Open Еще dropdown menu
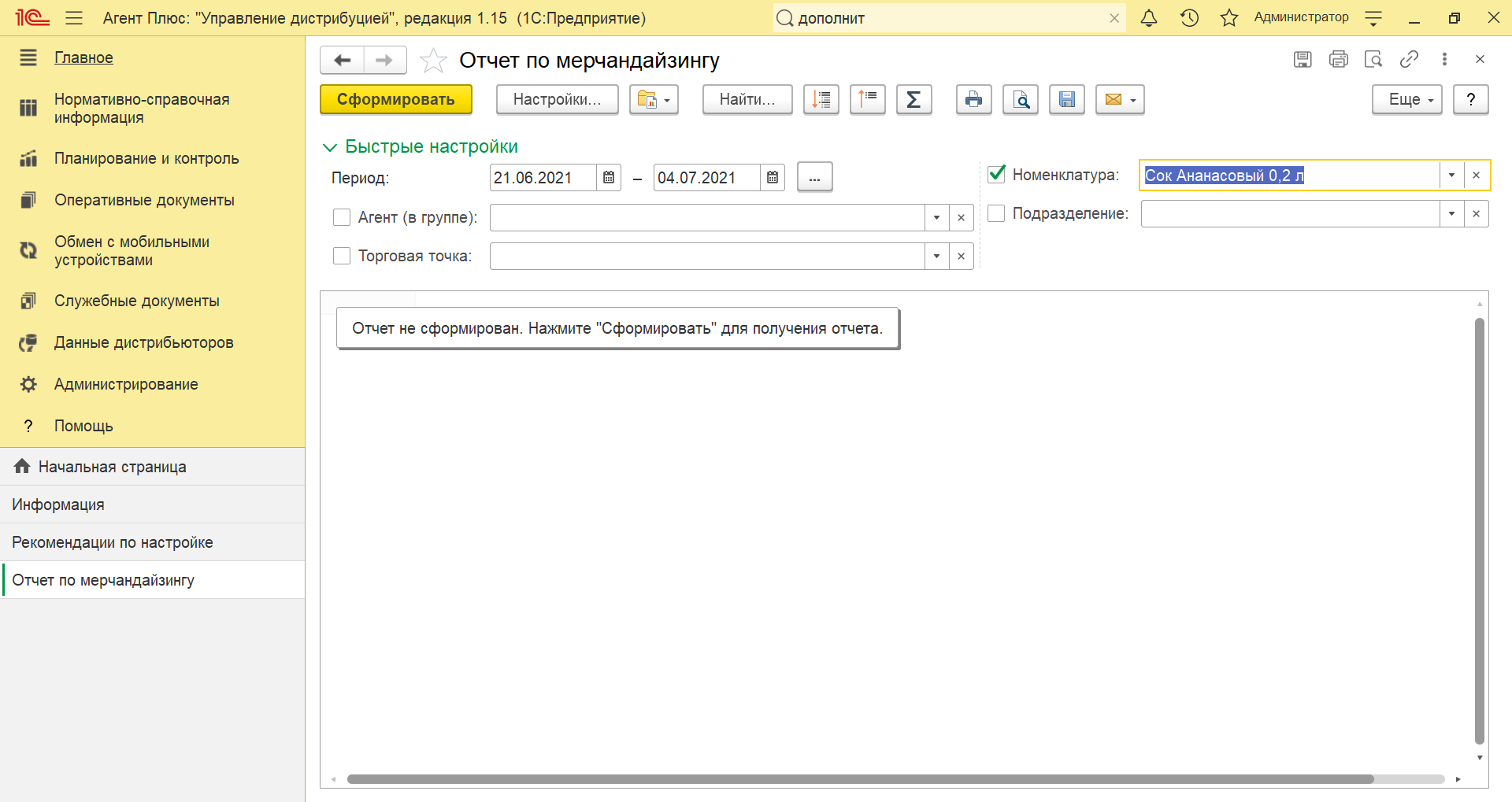This screenshot has width=1512, height=802. tap(1406, 99)
